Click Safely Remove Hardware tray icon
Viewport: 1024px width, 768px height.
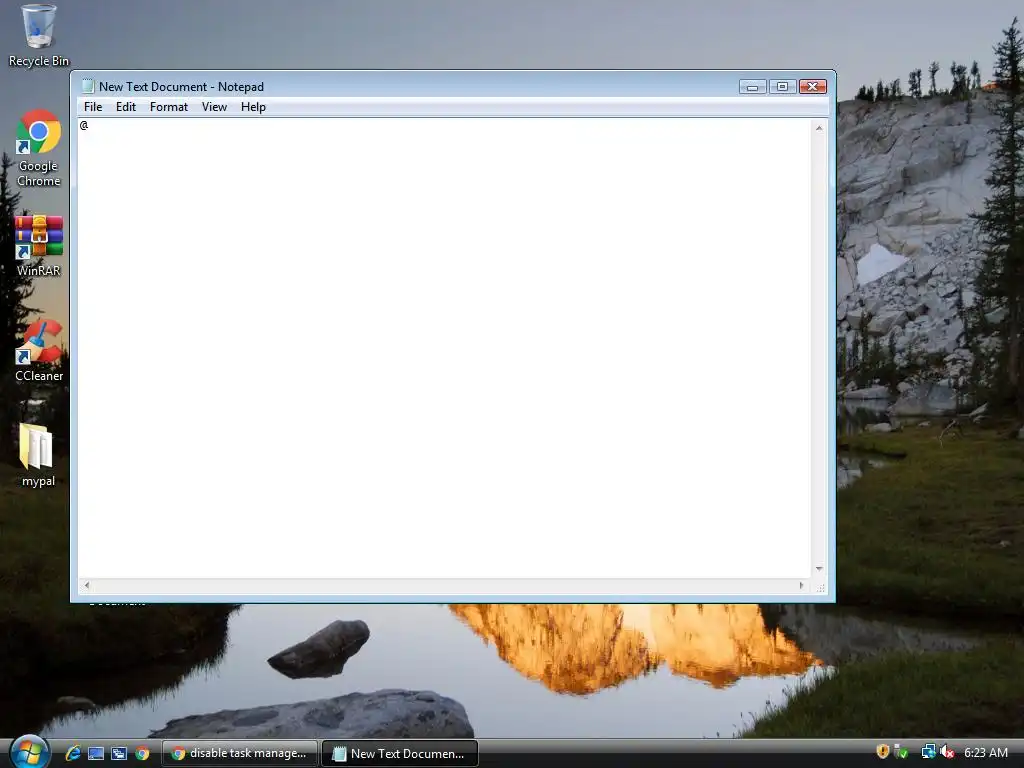[x=901, y=752]
